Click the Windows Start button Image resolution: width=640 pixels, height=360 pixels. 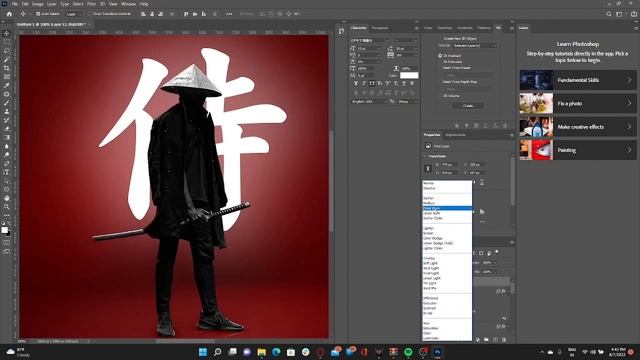tap(203, 352)
